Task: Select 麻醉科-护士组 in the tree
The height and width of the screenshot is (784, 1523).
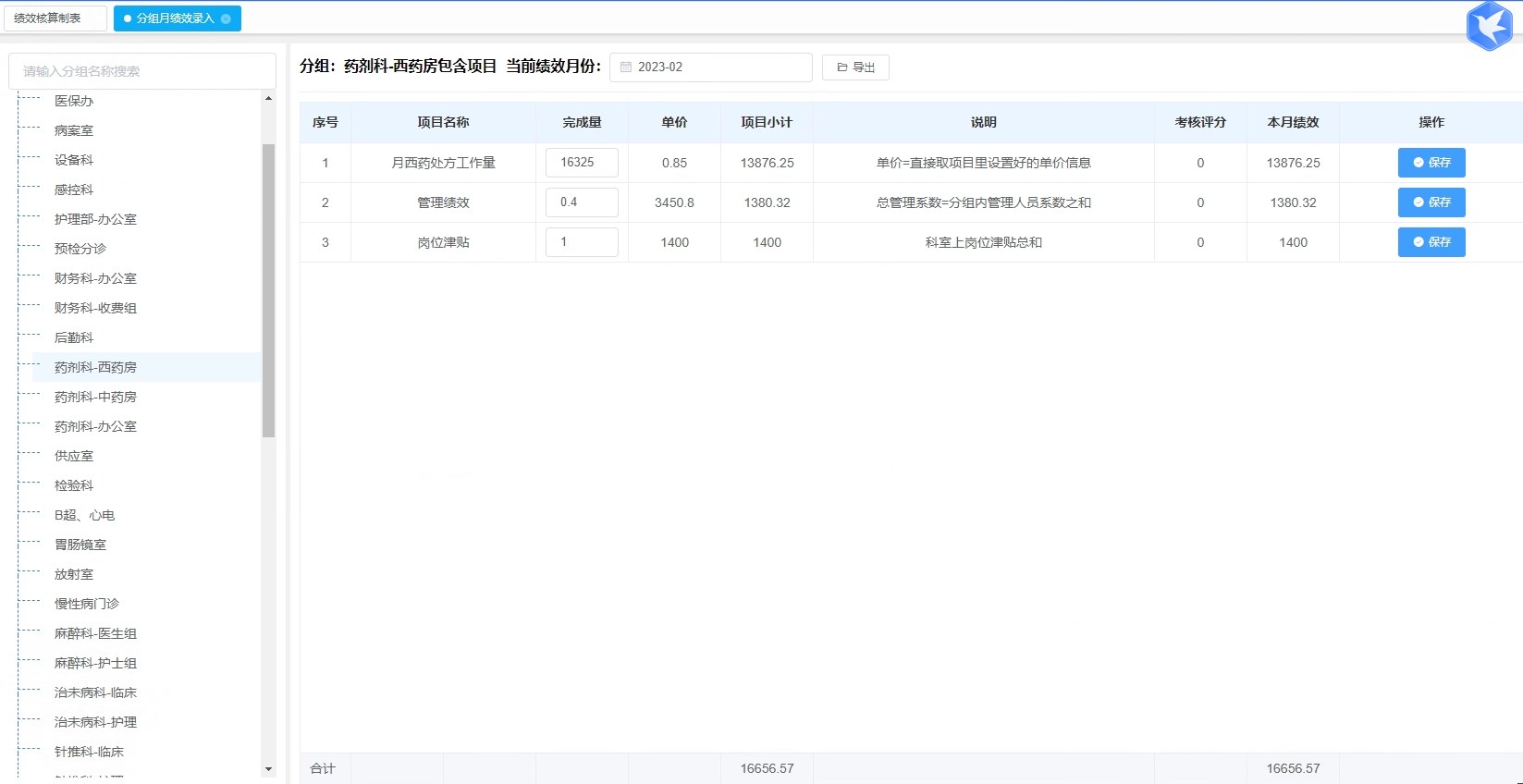Action: click(95, 663)
